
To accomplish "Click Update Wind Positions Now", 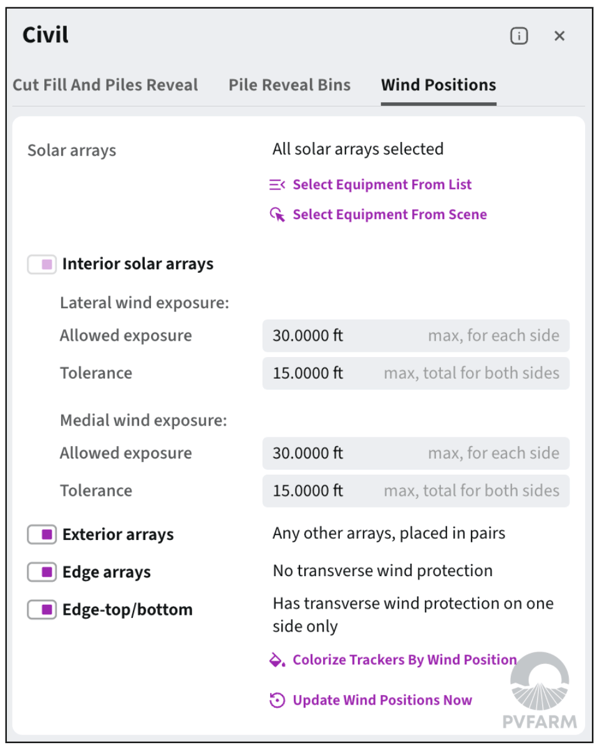I will (382, 700).
